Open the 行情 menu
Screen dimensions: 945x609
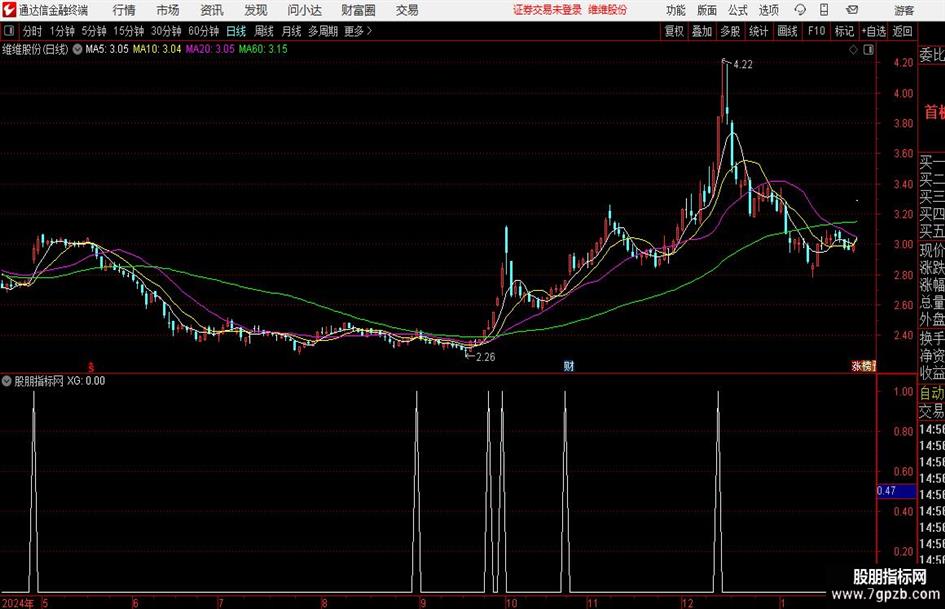coord(124,10)
